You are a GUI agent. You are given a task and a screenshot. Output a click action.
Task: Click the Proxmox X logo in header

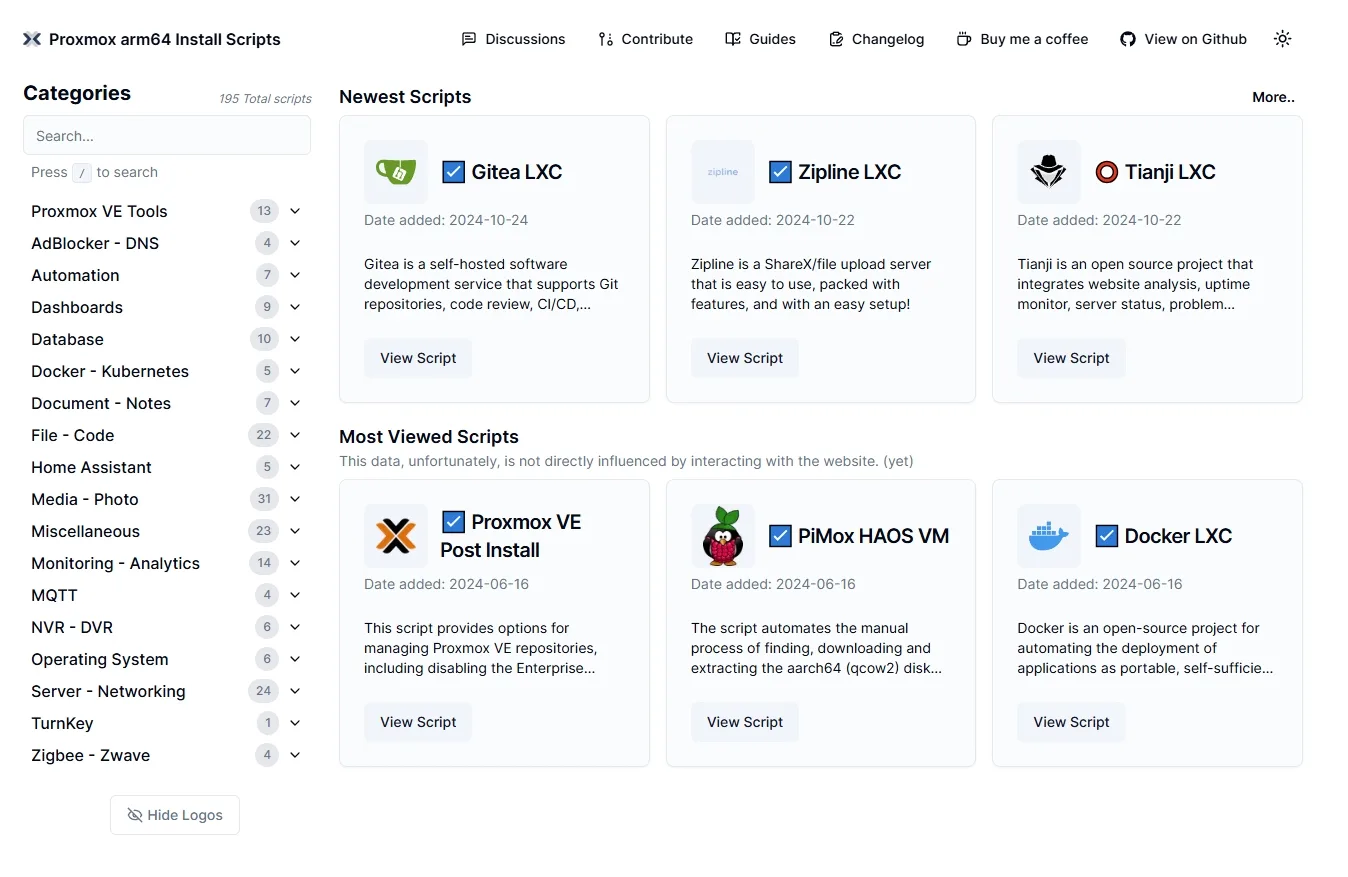[x=32, y=39]
